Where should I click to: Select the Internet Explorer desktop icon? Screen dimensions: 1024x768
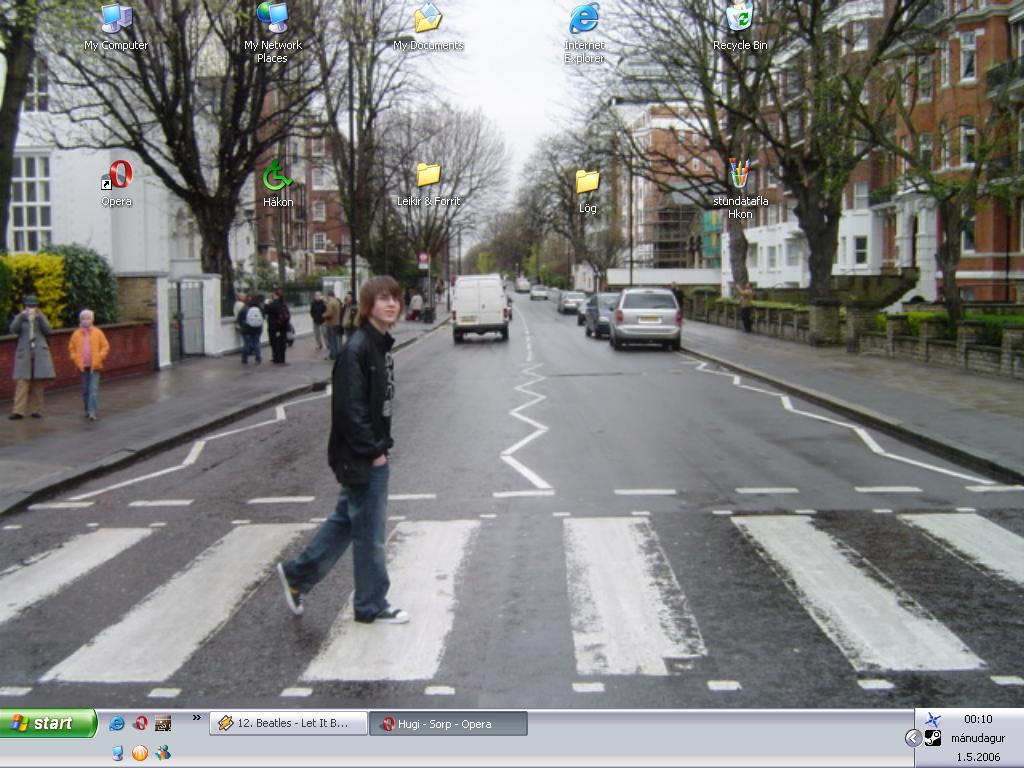(584, 33)
